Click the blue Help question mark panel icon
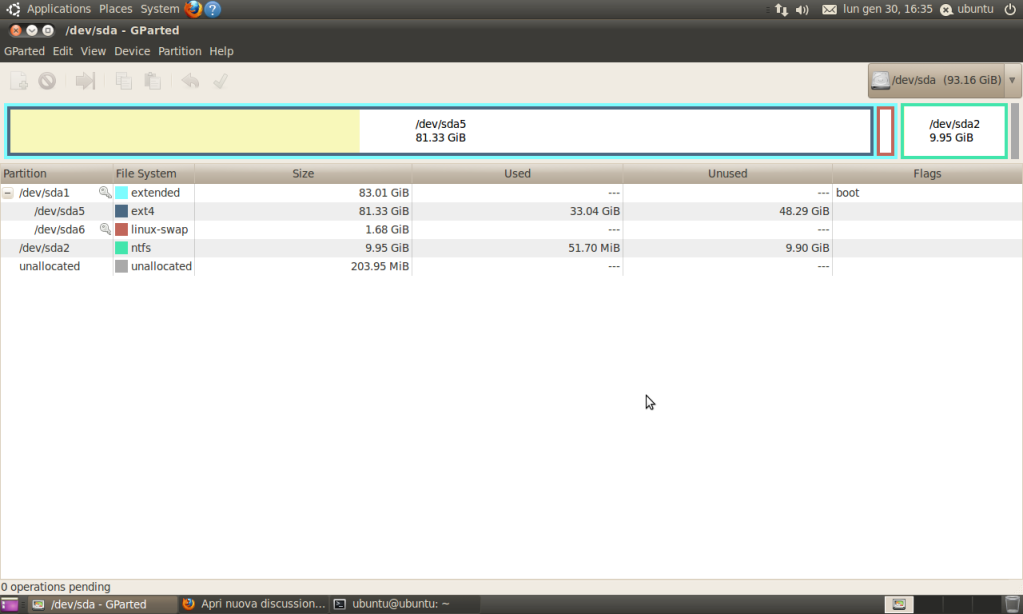The width and height of the screenshot is (1023, 614). (213, 9)
